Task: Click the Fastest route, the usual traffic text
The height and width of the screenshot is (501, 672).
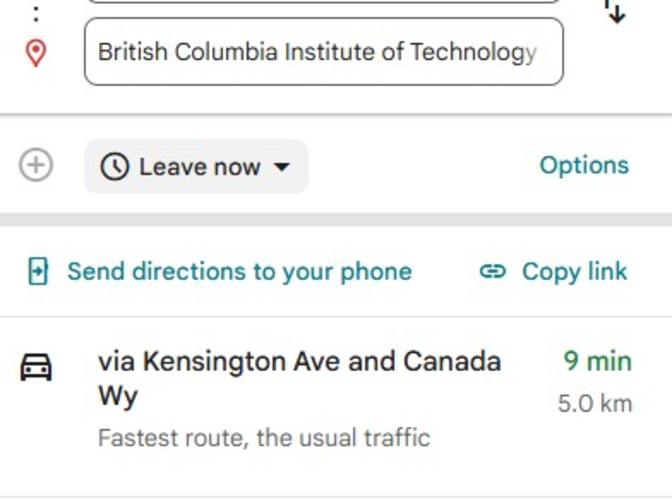Action: click(264, 437)
